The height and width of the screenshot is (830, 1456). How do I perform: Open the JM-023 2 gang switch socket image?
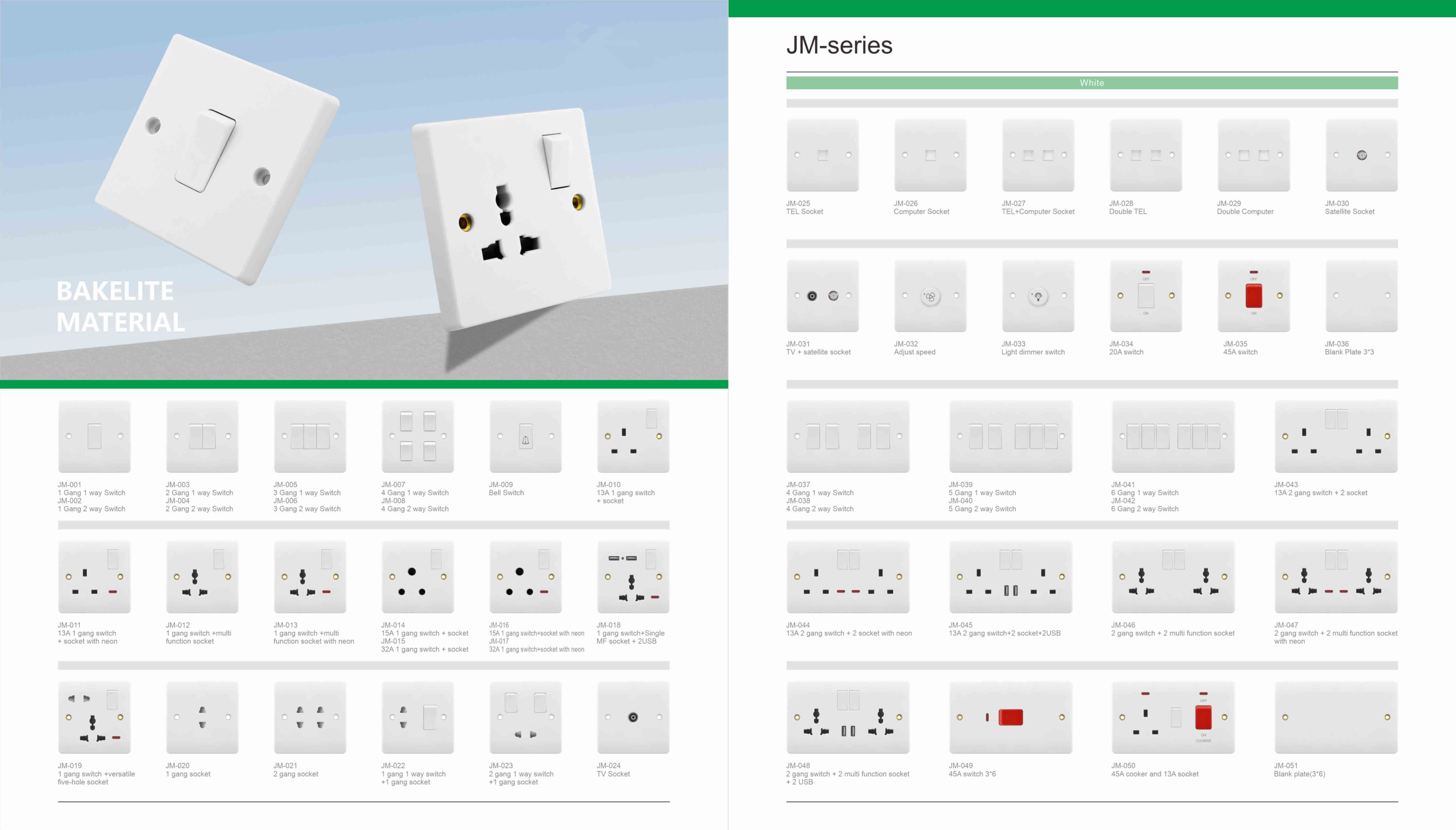525,717
